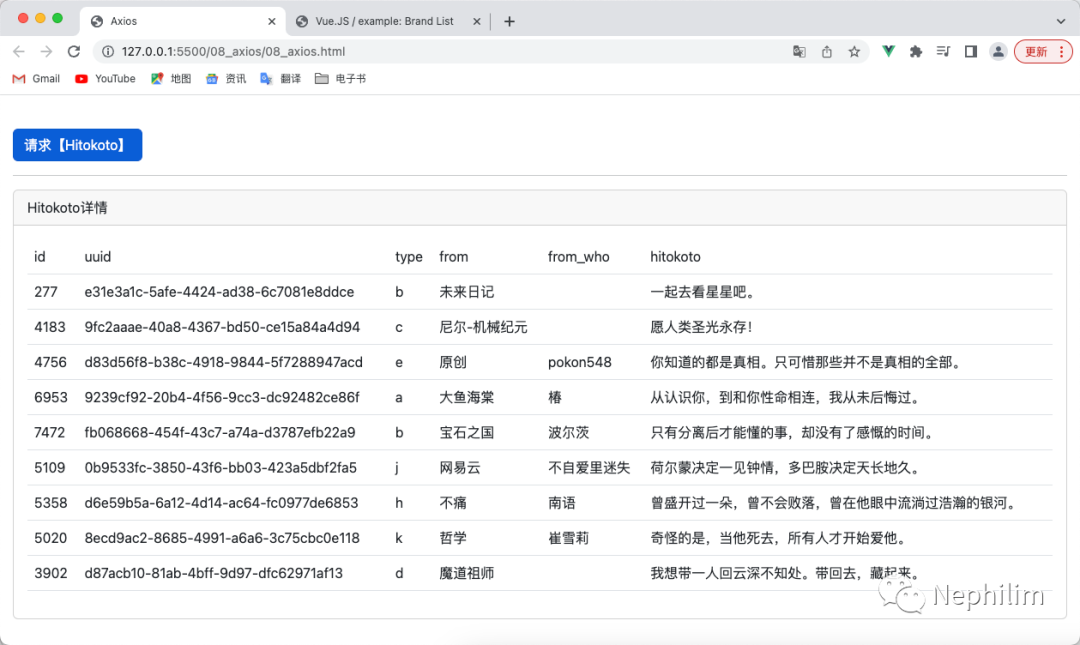This screenshot has height=645, width=1080.
Task: Click the browser back arrow
Action: click(x=19, y=52)
